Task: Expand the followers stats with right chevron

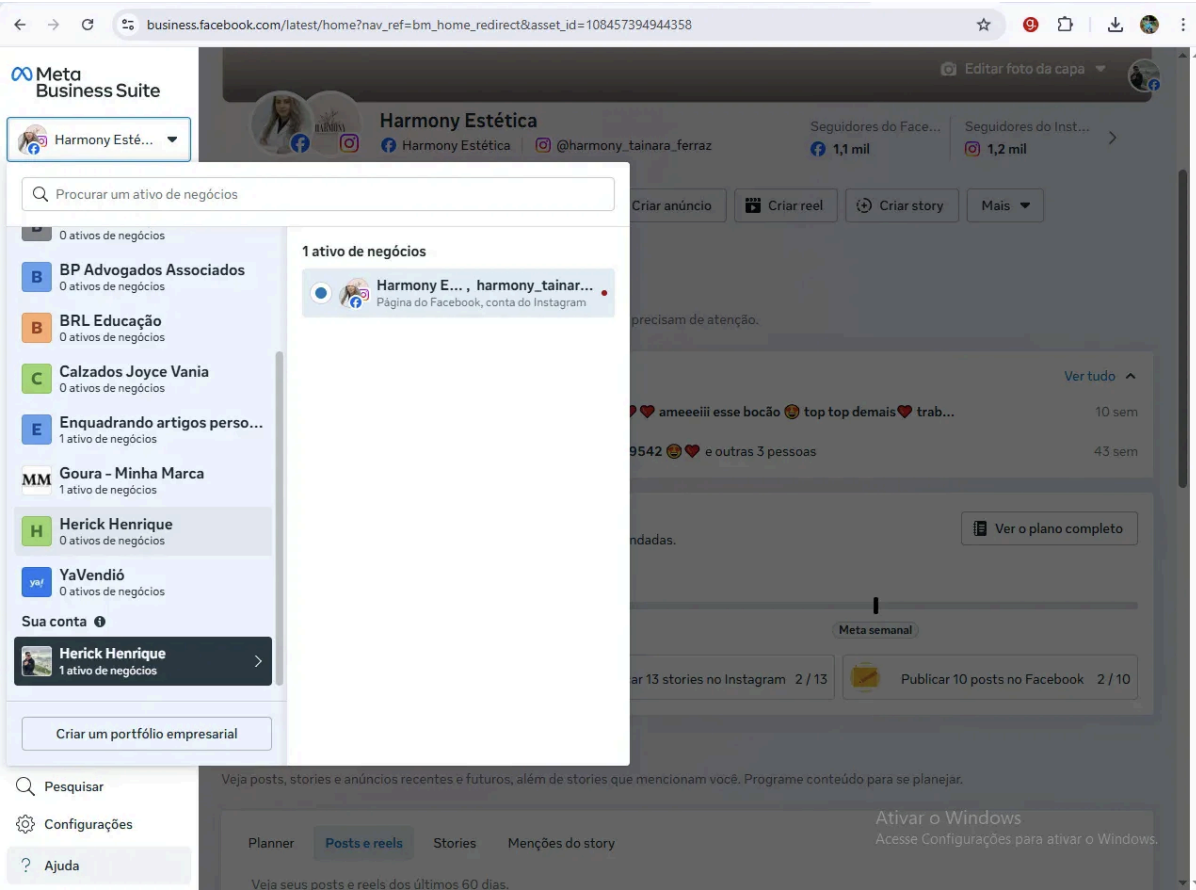Action: pos(1112,138)
